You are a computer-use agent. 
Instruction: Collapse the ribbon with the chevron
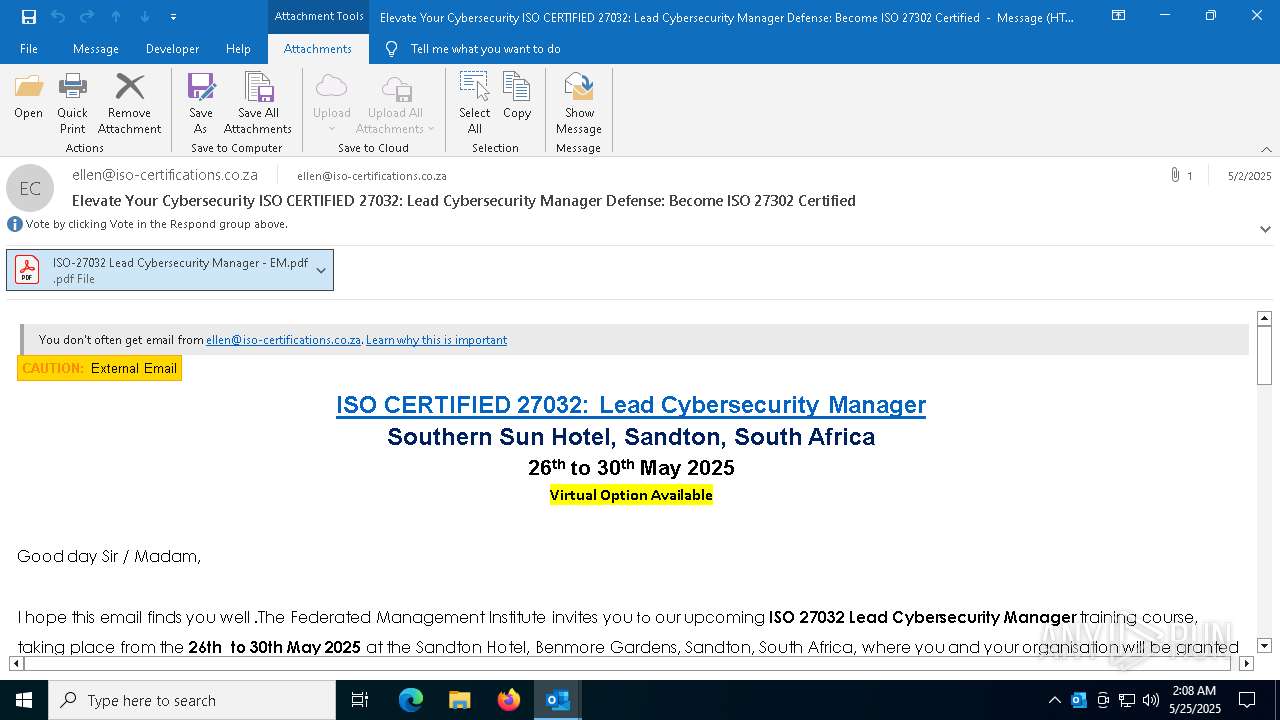click(1266, 149)
